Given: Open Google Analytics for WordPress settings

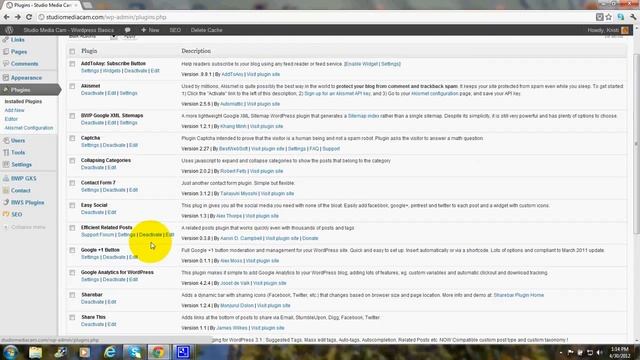Looking at the screenshot, I should pyautogui.click(x=90, y=280).
